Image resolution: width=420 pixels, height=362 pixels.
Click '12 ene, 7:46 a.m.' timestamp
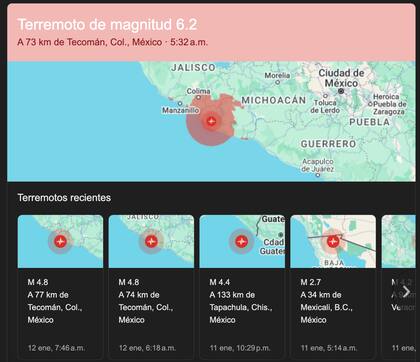click(x=56, y=348)
